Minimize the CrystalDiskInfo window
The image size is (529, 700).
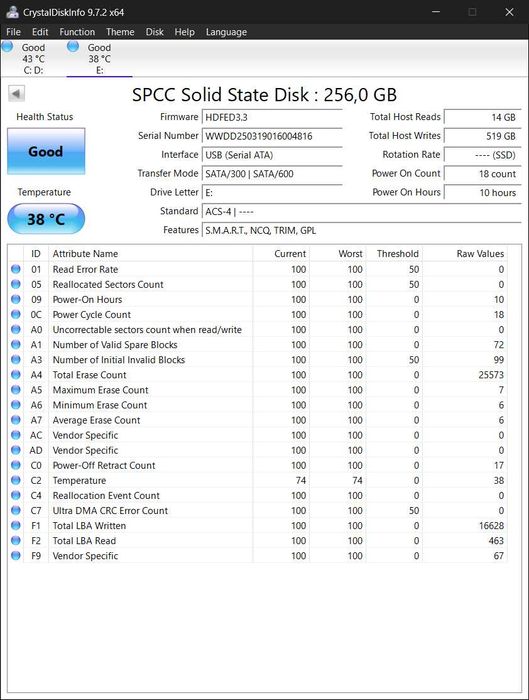tap(436, 12)
